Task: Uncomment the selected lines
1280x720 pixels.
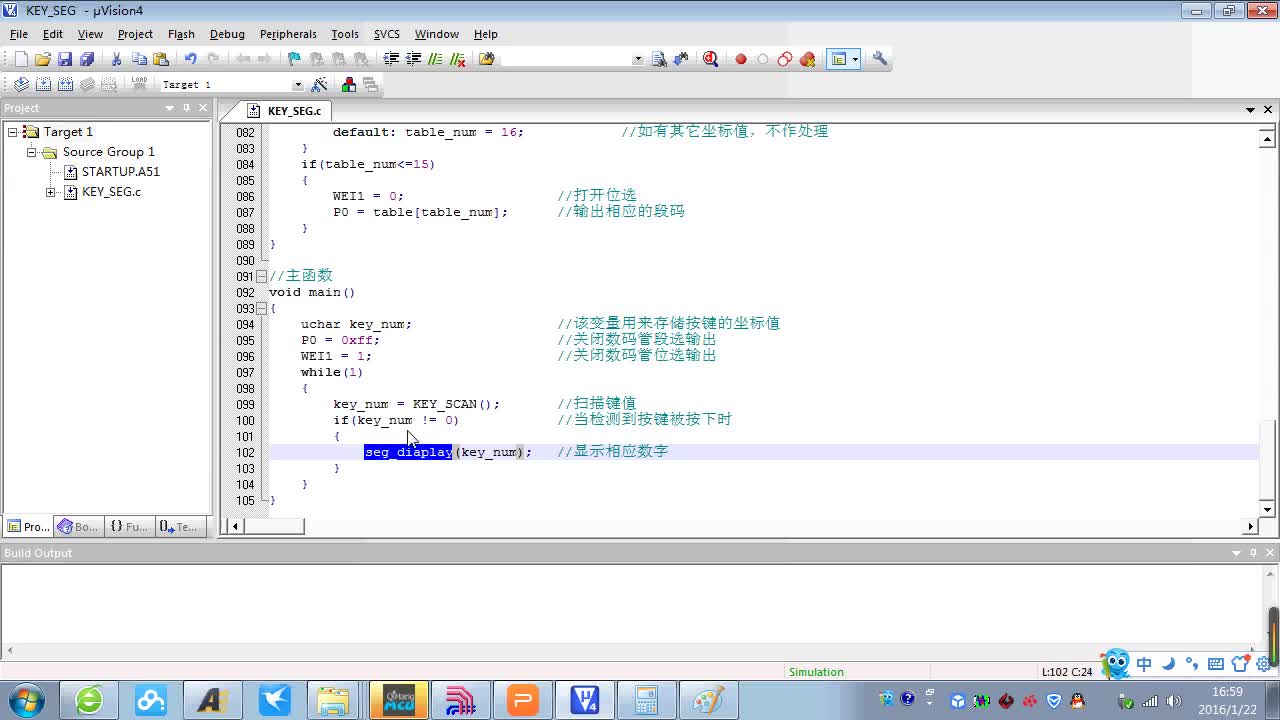Action: [x=458, y=59]
